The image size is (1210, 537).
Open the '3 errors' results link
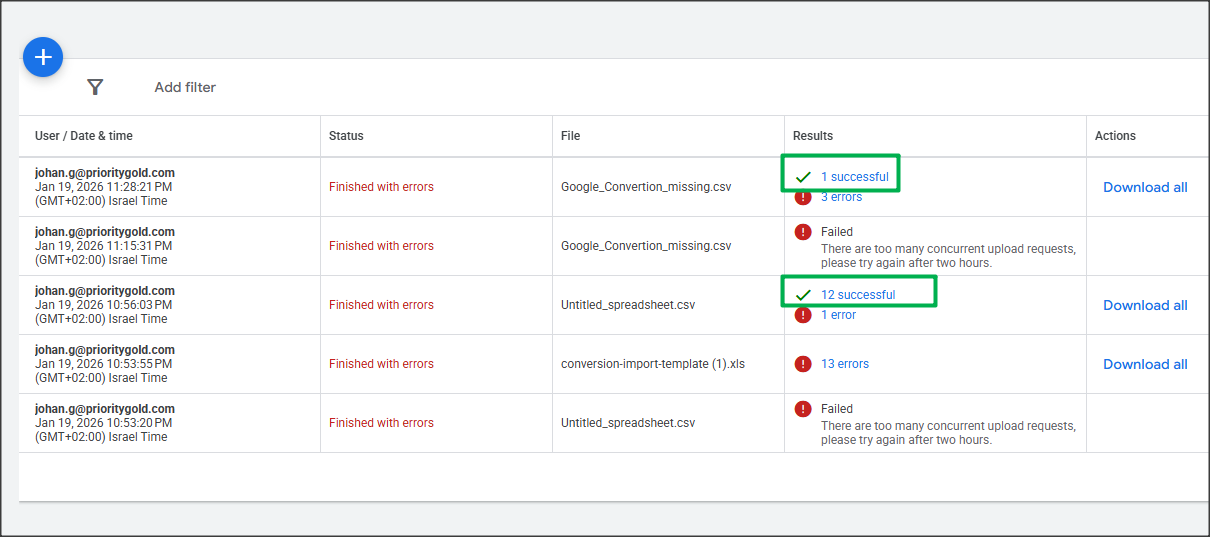pyautogui.click(x=841, y=197)
